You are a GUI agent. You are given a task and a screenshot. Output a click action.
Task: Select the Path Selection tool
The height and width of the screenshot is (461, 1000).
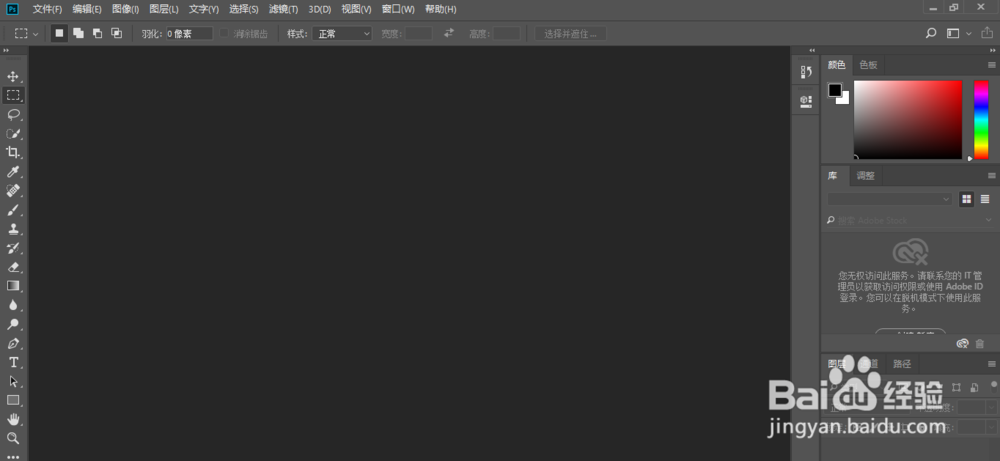point(13,381)
